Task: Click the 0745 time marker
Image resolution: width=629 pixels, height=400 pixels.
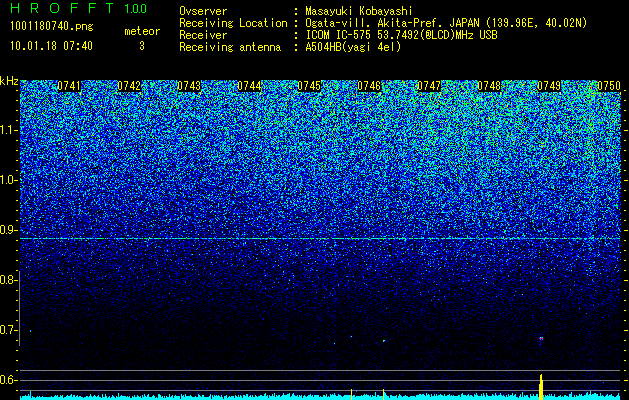Action: [x=309, y=86]
